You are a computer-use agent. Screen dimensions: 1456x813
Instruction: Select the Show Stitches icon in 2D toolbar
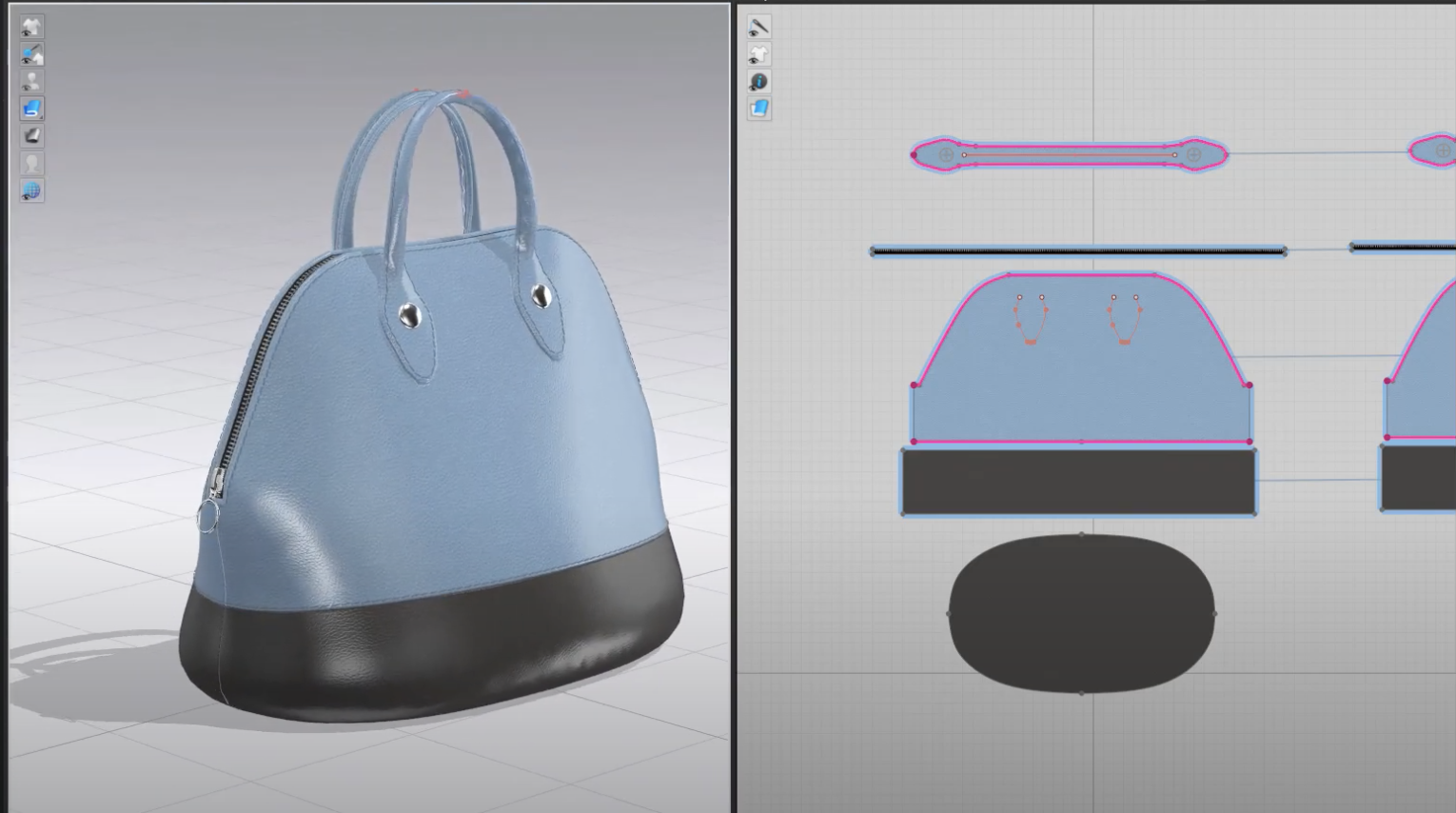758,27
